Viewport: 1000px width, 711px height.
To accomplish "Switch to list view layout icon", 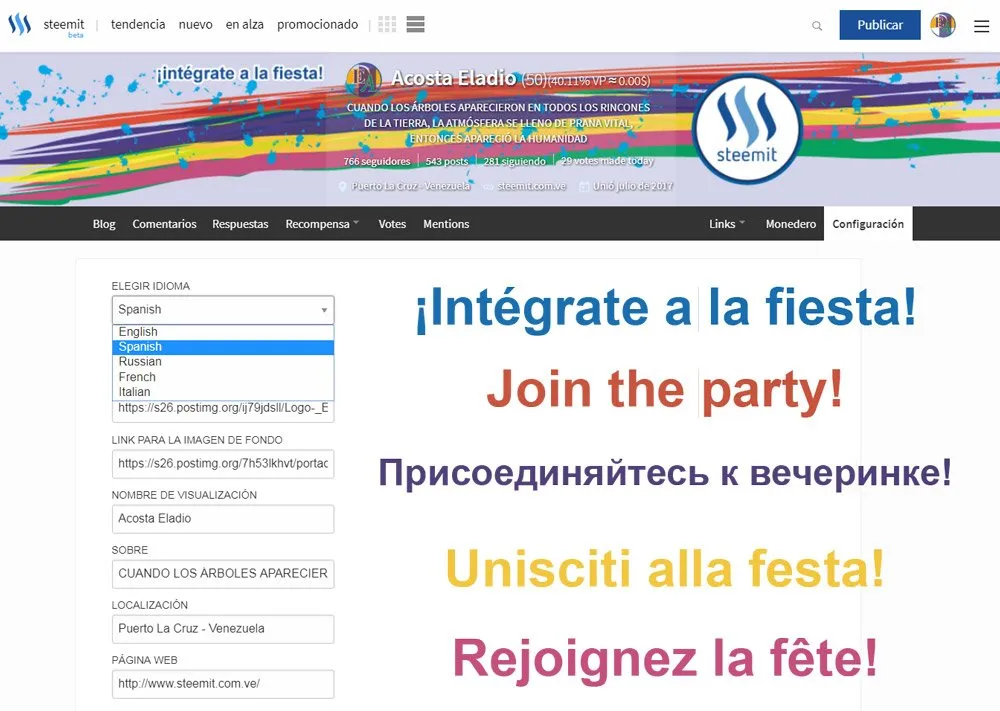I will point(415,24).
